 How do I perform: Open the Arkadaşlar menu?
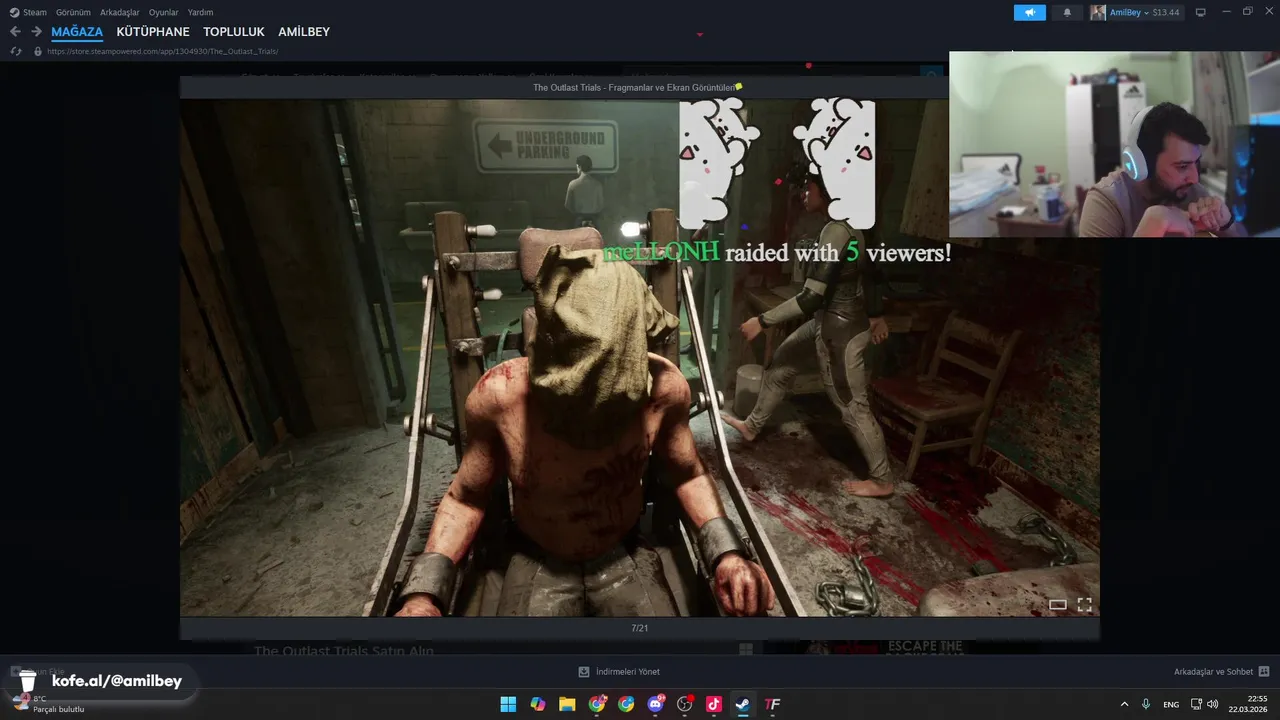119,12
